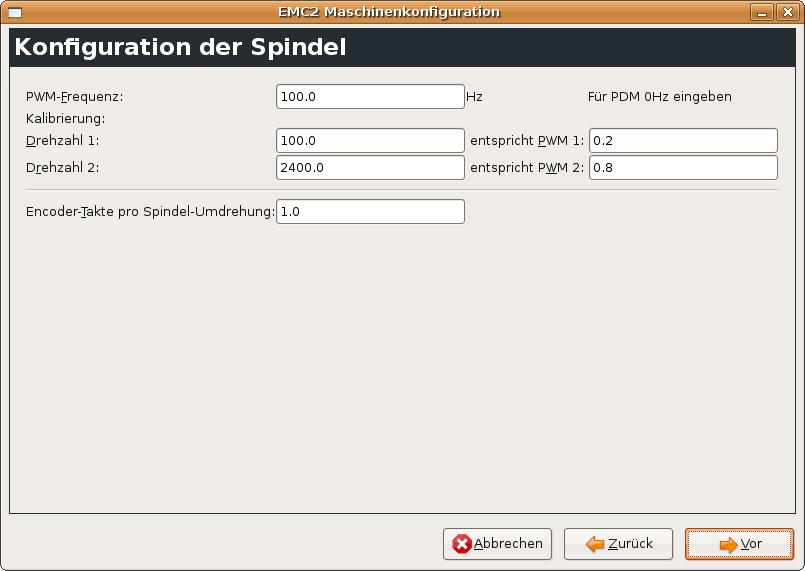The width and height of the screenshot is (805, 571).
Task: Click the 'entspricht PWM 2:' label
Action: (x=527, y=168)
